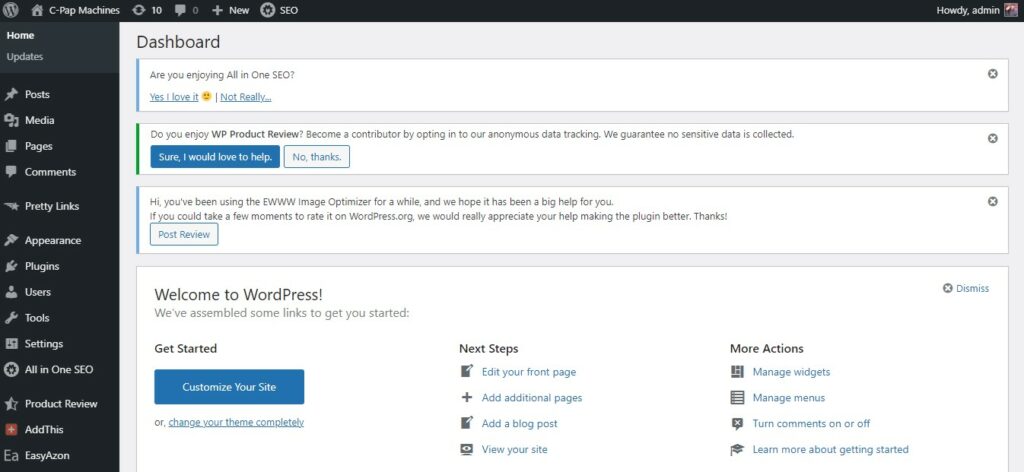Dismiss the EWWW Image Optimizer notice

pyautogui.click(x=993, y=202)
